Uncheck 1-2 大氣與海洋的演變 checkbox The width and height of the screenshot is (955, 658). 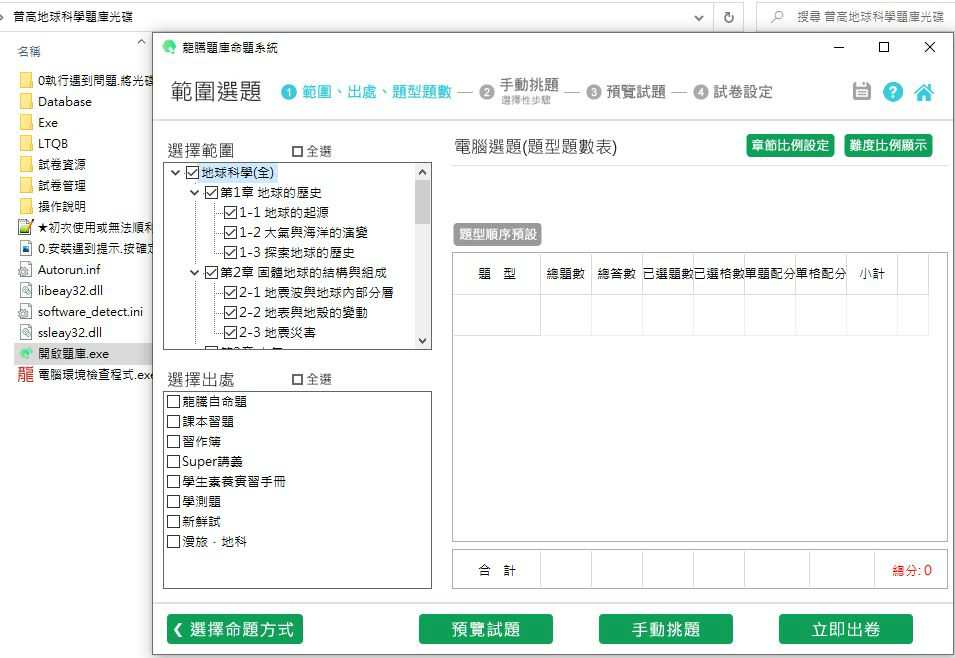[230, 233]
